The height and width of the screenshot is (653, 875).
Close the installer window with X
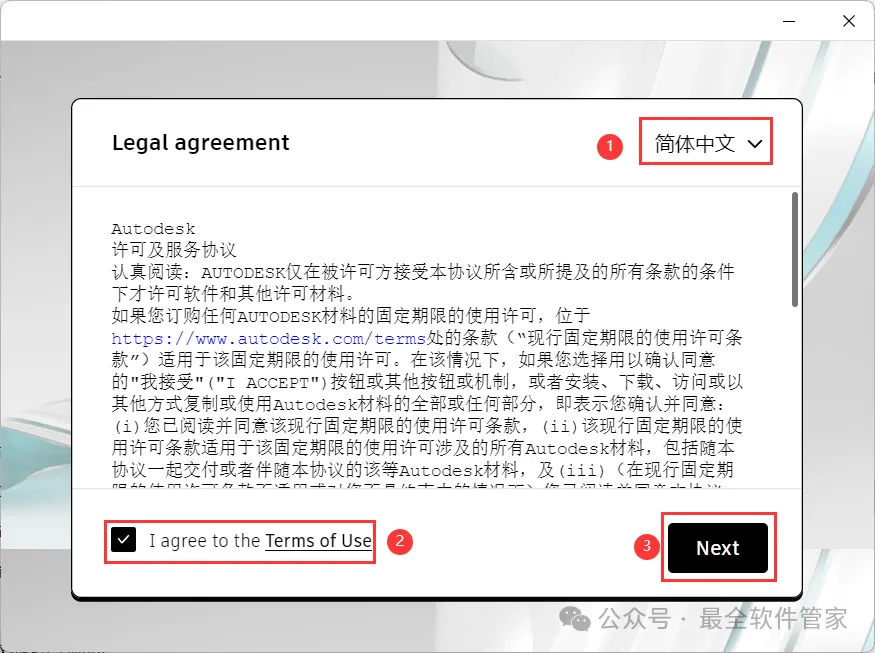[x=849, y=21]
